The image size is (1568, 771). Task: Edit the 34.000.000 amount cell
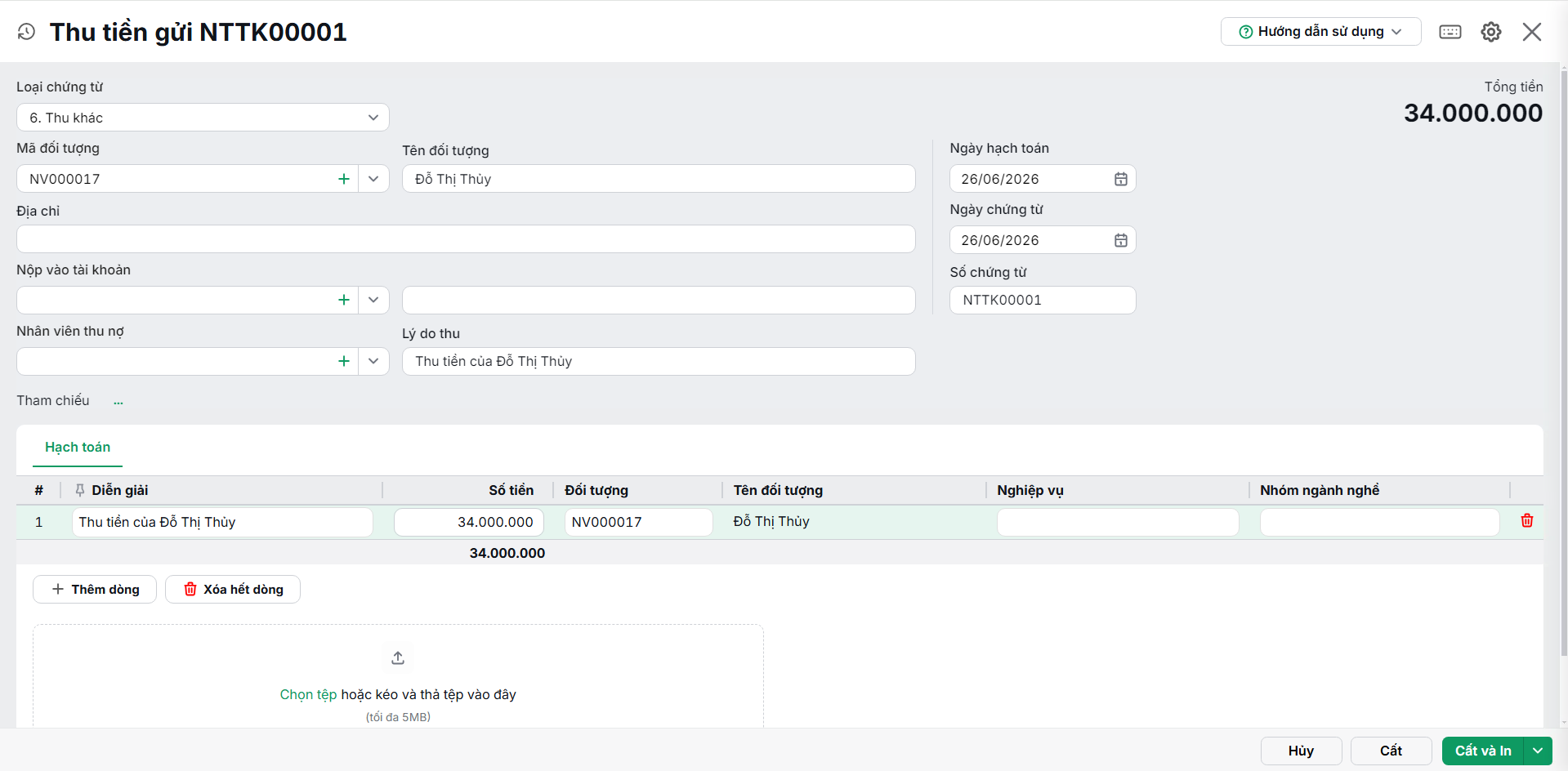click(469, 522)
